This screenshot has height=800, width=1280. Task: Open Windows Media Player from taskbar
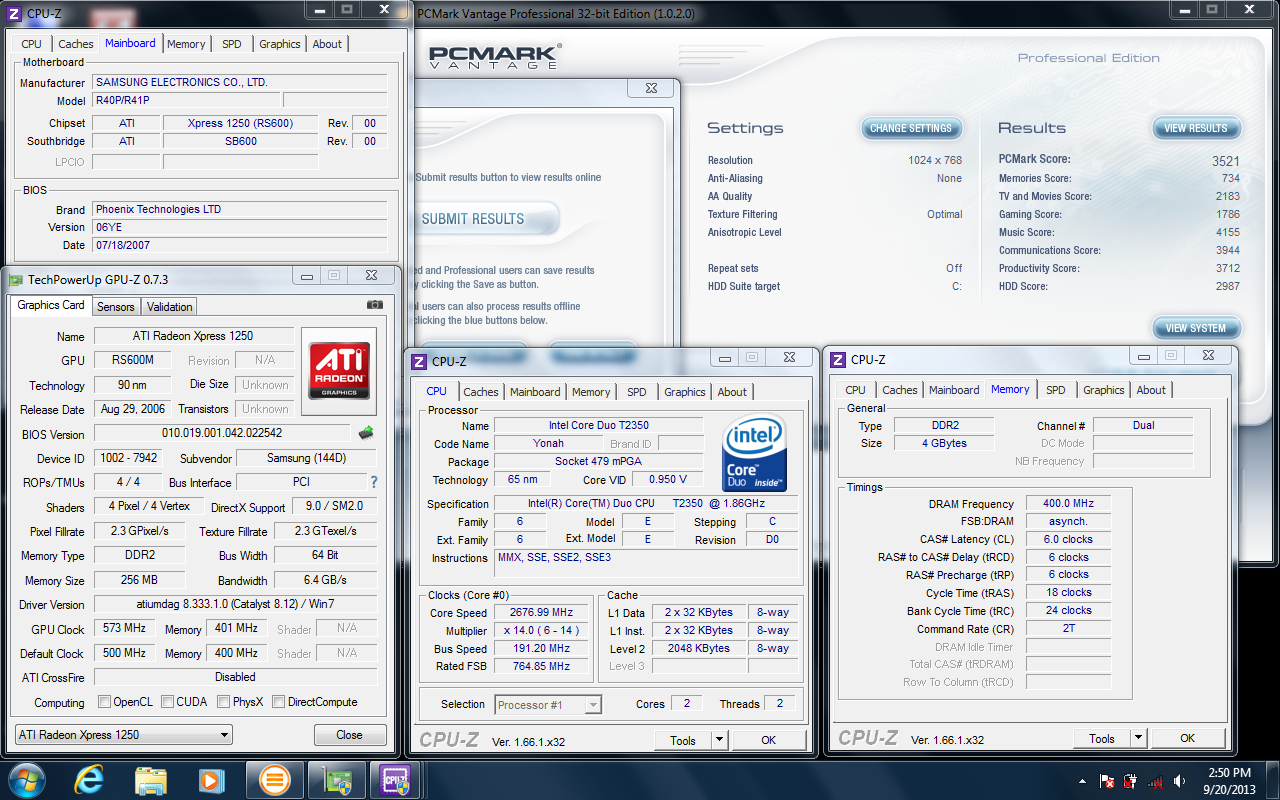[211, 779]
